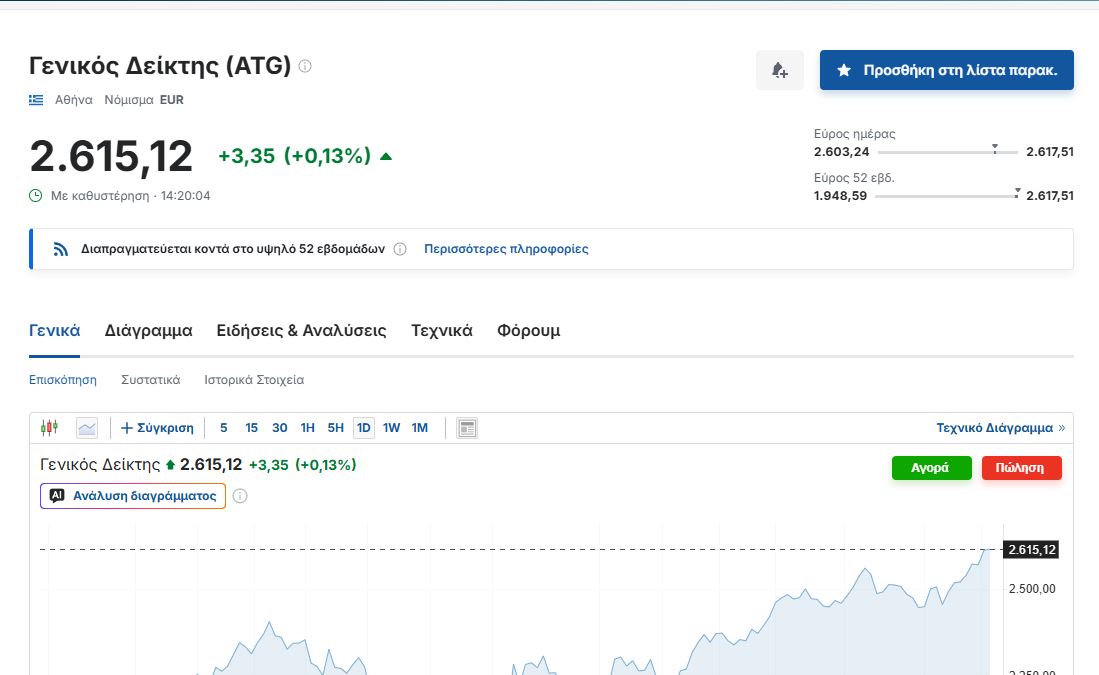Click info icon after 52 εβδομάδων text

(400, 249)
